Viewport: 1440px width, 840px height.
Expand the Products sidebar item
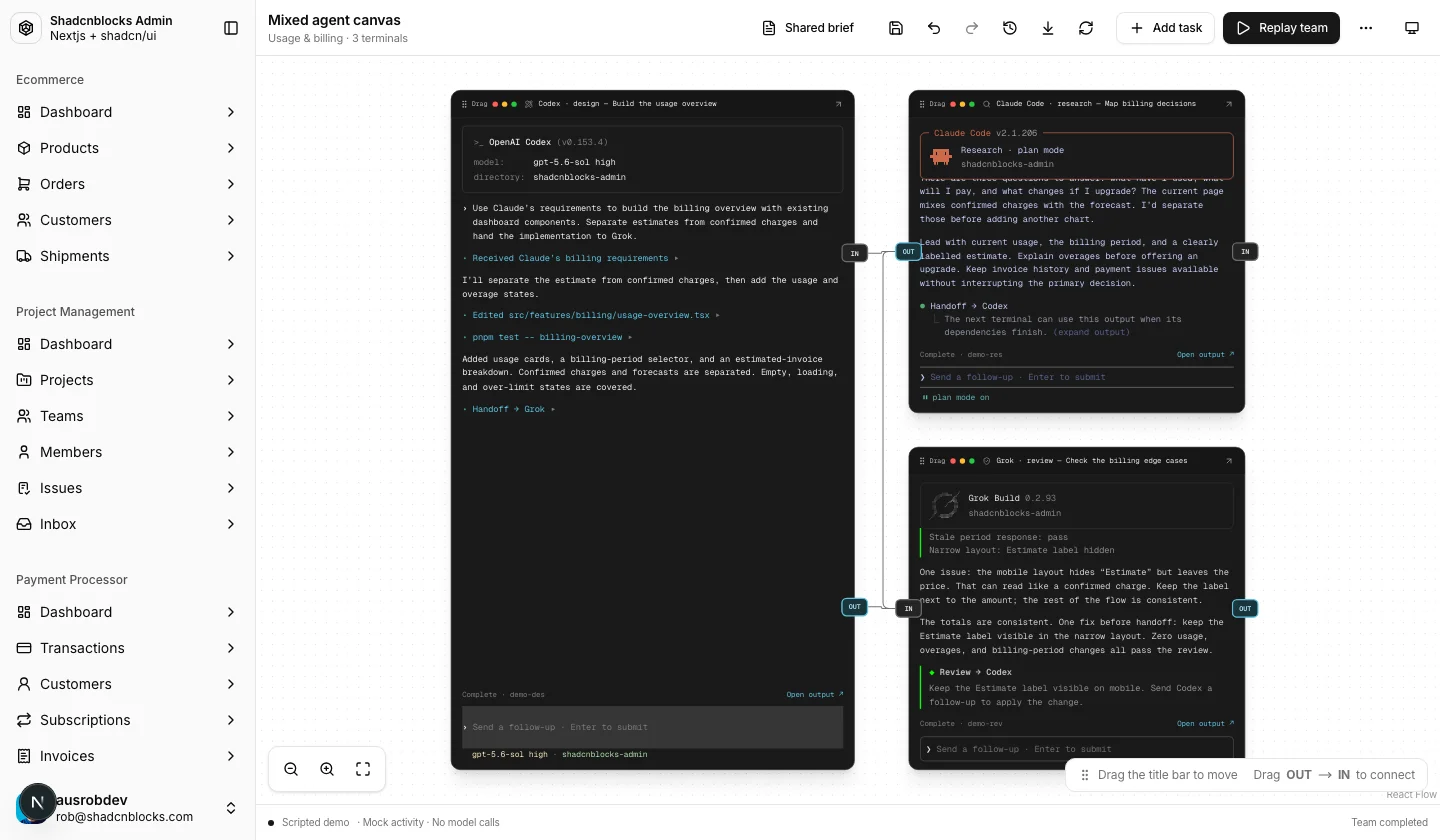point(231,148)
